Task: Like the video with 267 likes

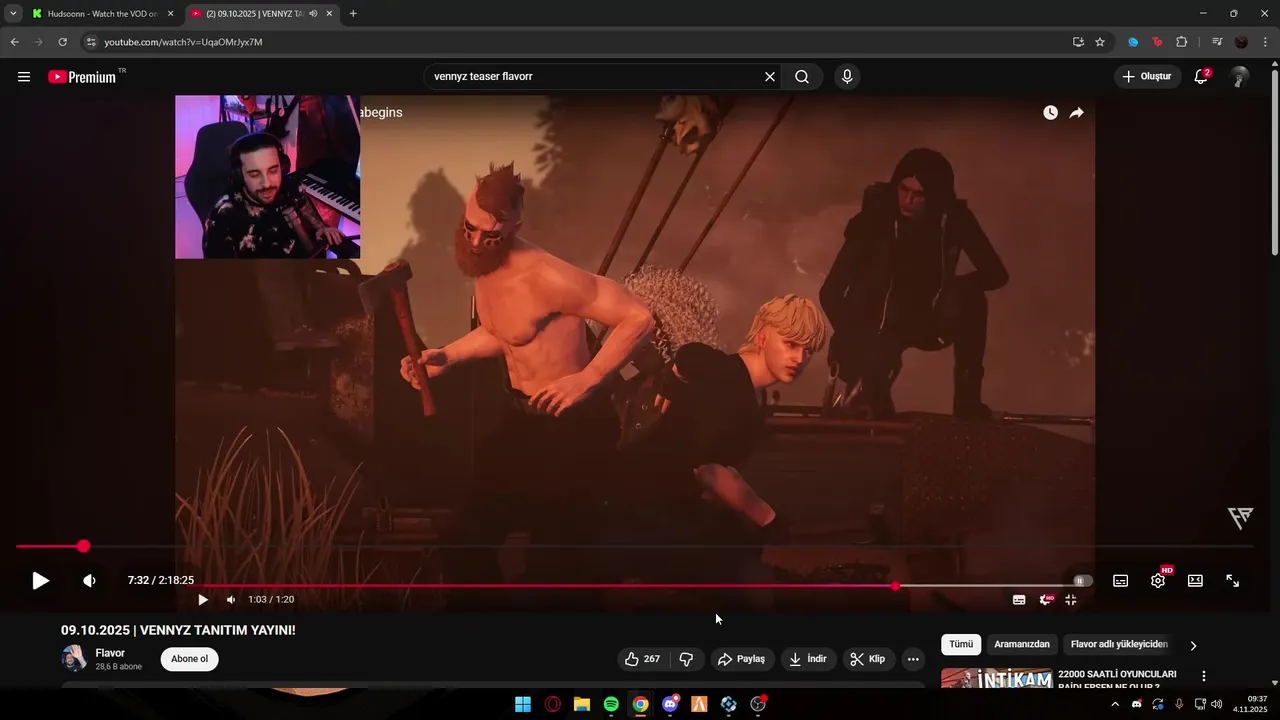Action: (642, 659)
